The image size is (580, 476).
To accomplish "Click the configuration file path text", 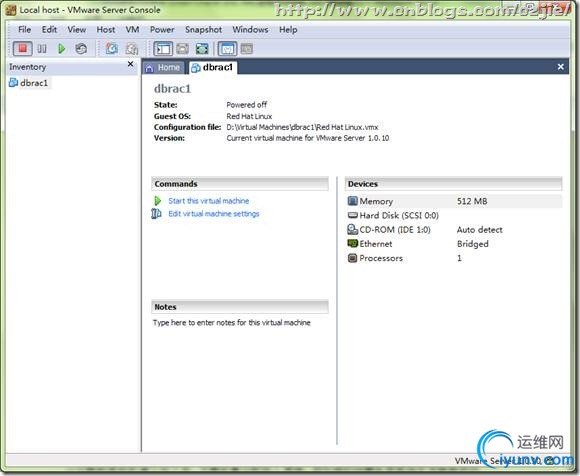I will 302,127.
